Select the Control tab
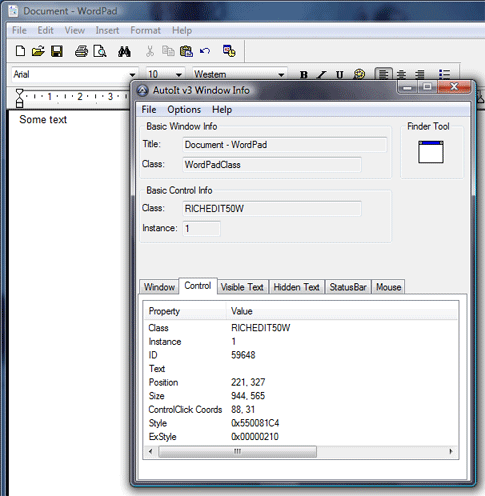This screenshot has width=485, height=496. tap(198, 286)
